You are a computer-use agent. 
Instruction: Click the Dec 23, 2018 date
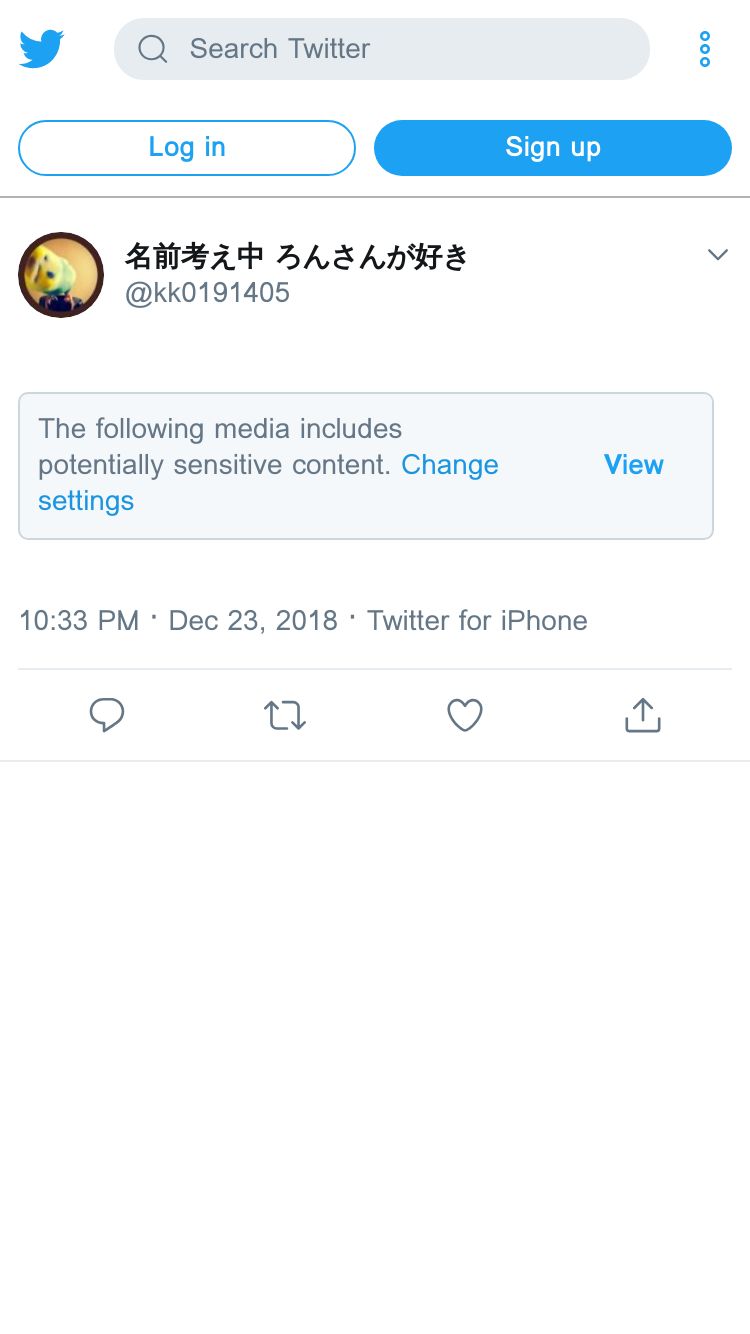point(253,621)
